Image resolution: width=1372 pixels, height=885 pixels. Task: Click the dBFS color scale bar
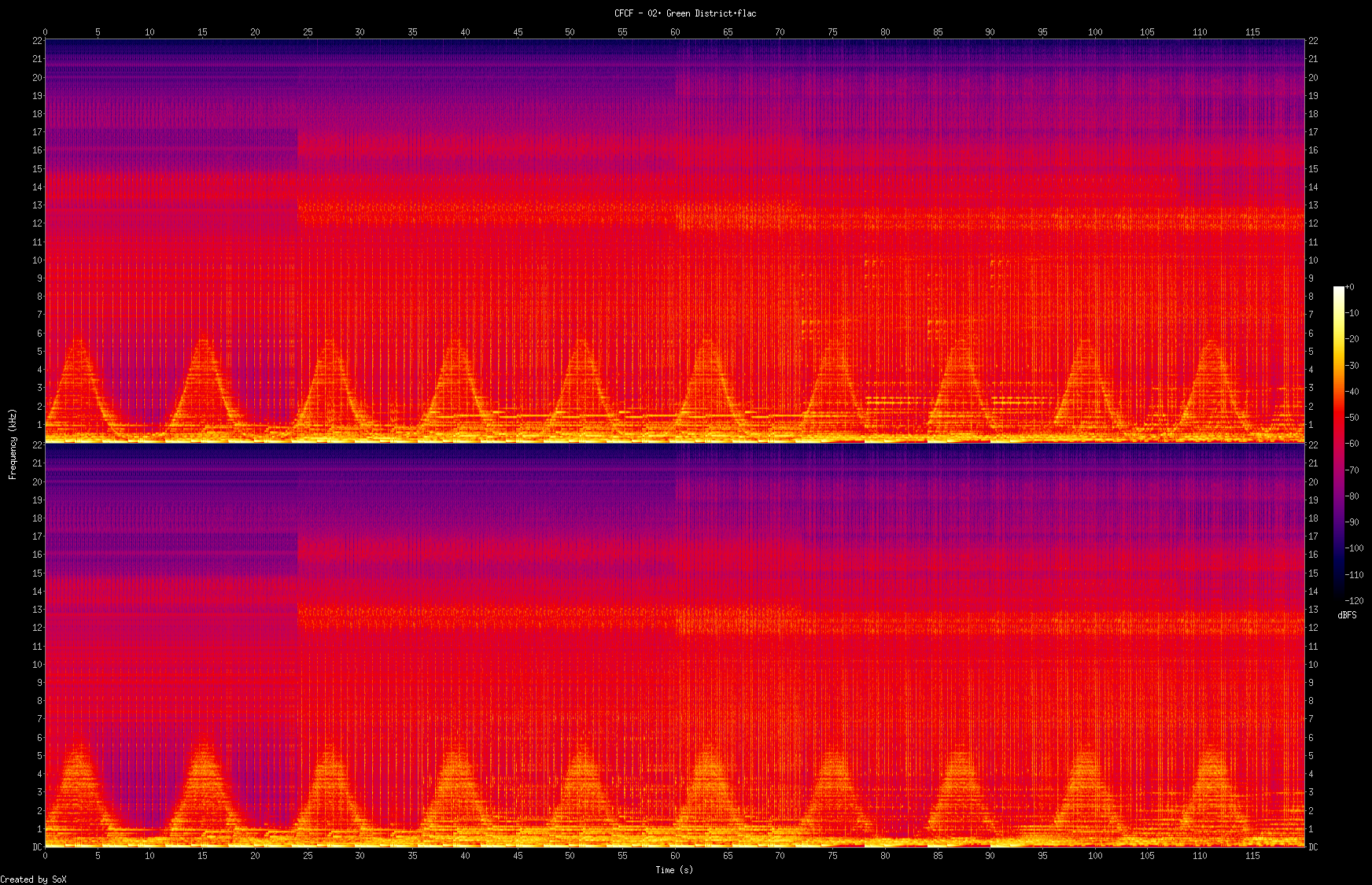click(x=1338, y=444)
